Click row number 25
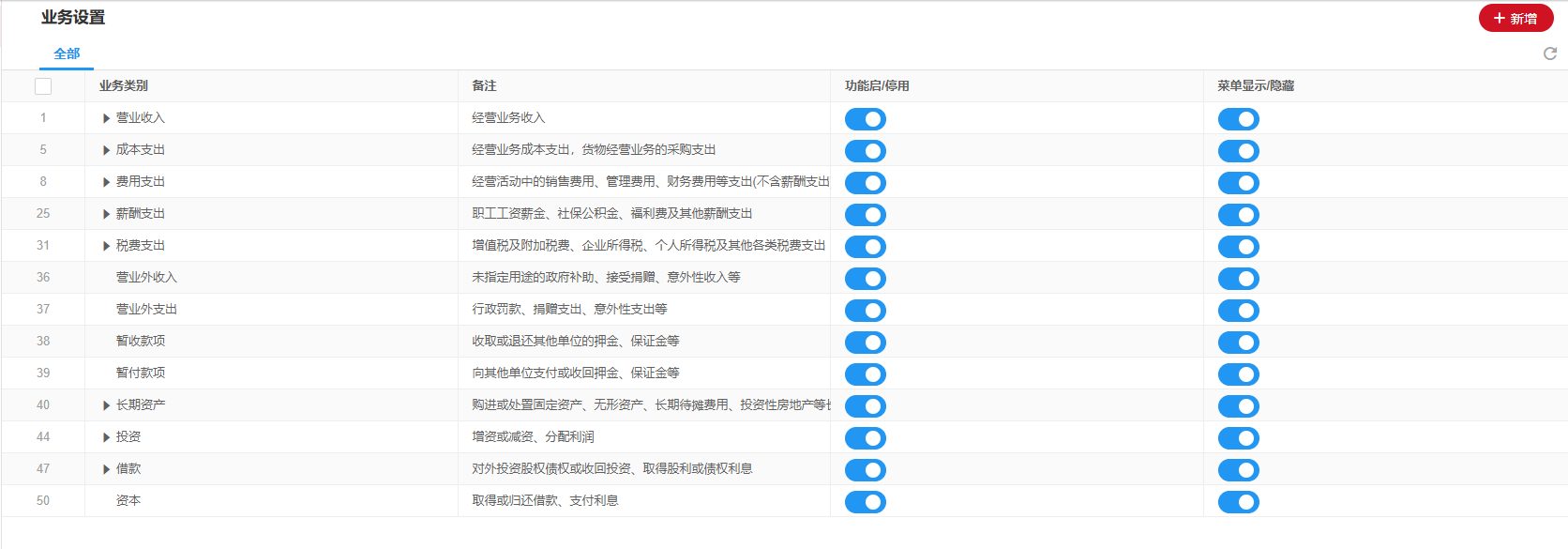 (x=43, y=213)
